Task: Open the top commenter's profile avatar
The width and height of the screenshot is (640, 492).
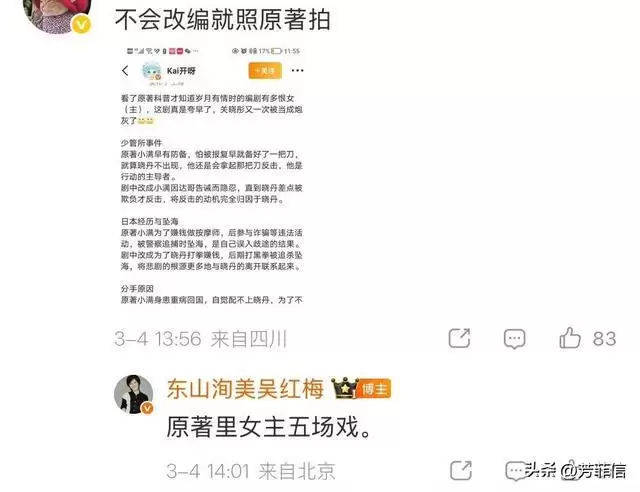Action: 57,14
